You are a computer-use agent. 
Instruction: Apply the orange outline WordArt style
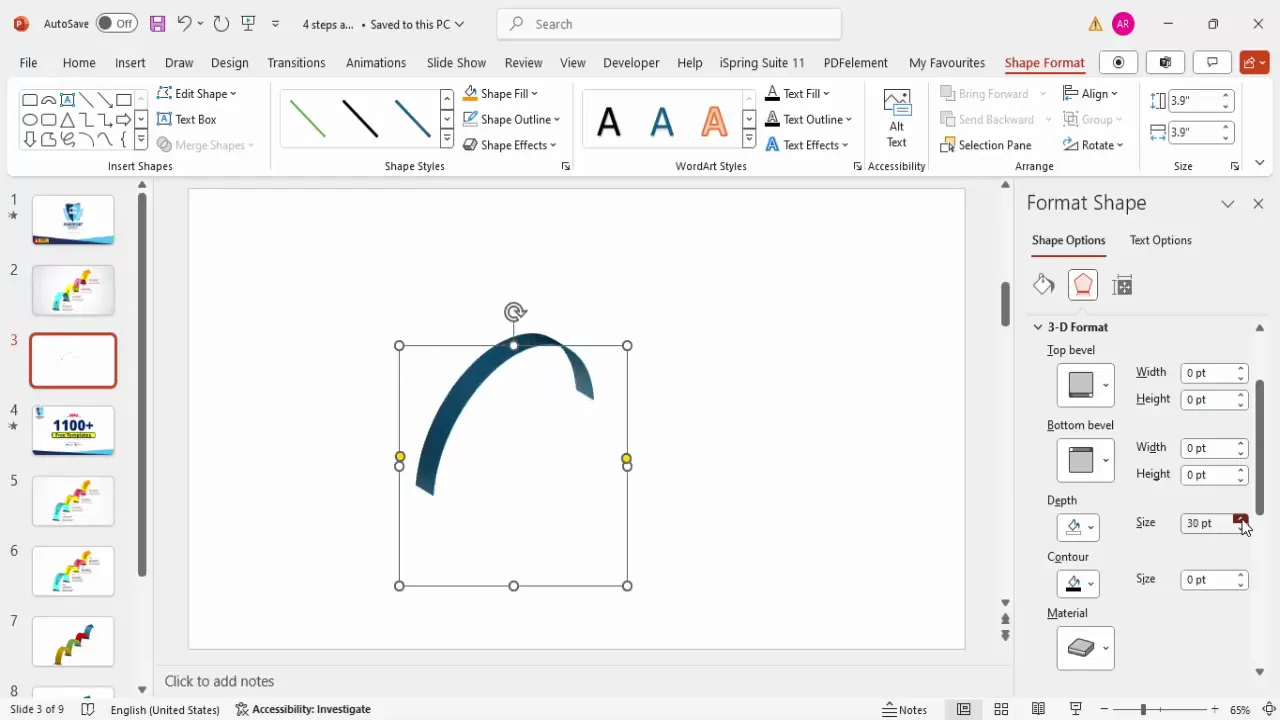[x=714, y=122]
